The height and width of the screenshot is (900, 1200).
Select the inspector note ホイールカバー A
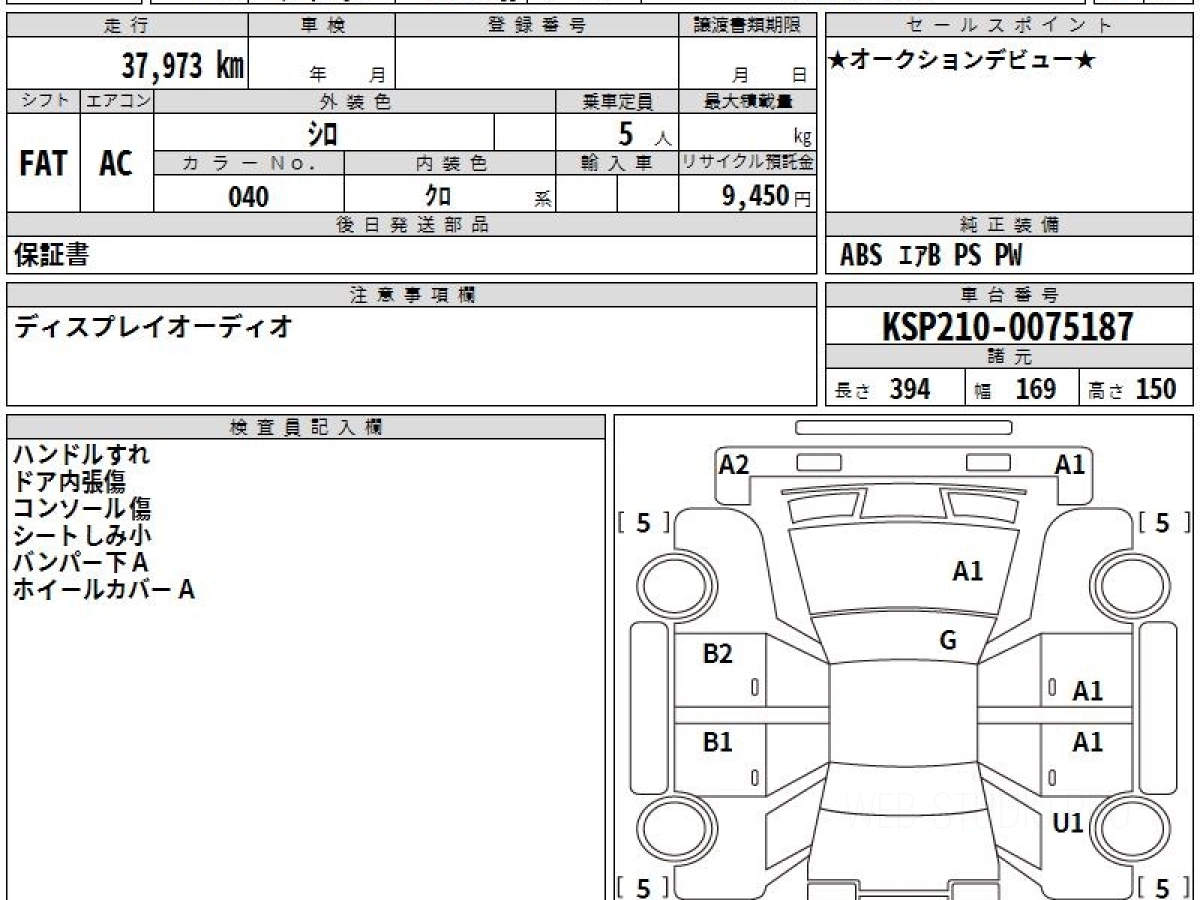tap(103, 590)
